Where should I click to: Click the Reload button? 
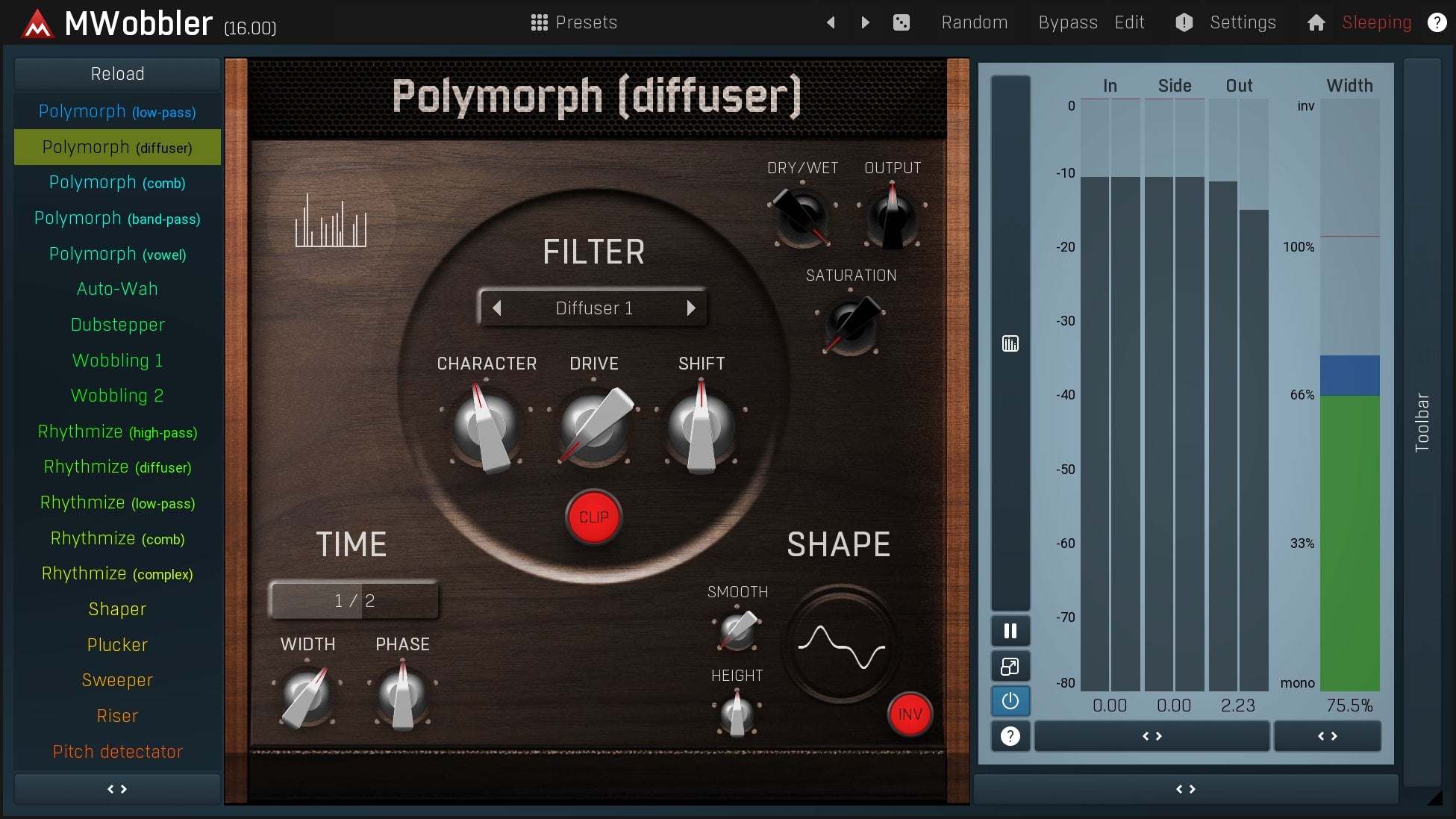[x=116, y=73]
